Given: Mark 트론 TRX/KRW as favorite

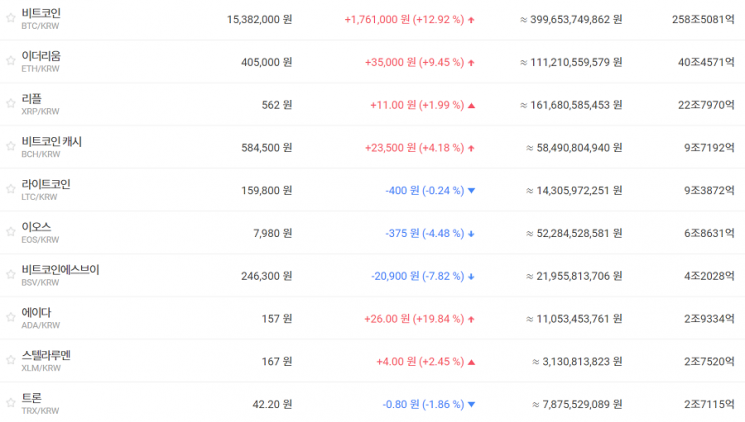Looking at the screenshot, I should [10, 403].
